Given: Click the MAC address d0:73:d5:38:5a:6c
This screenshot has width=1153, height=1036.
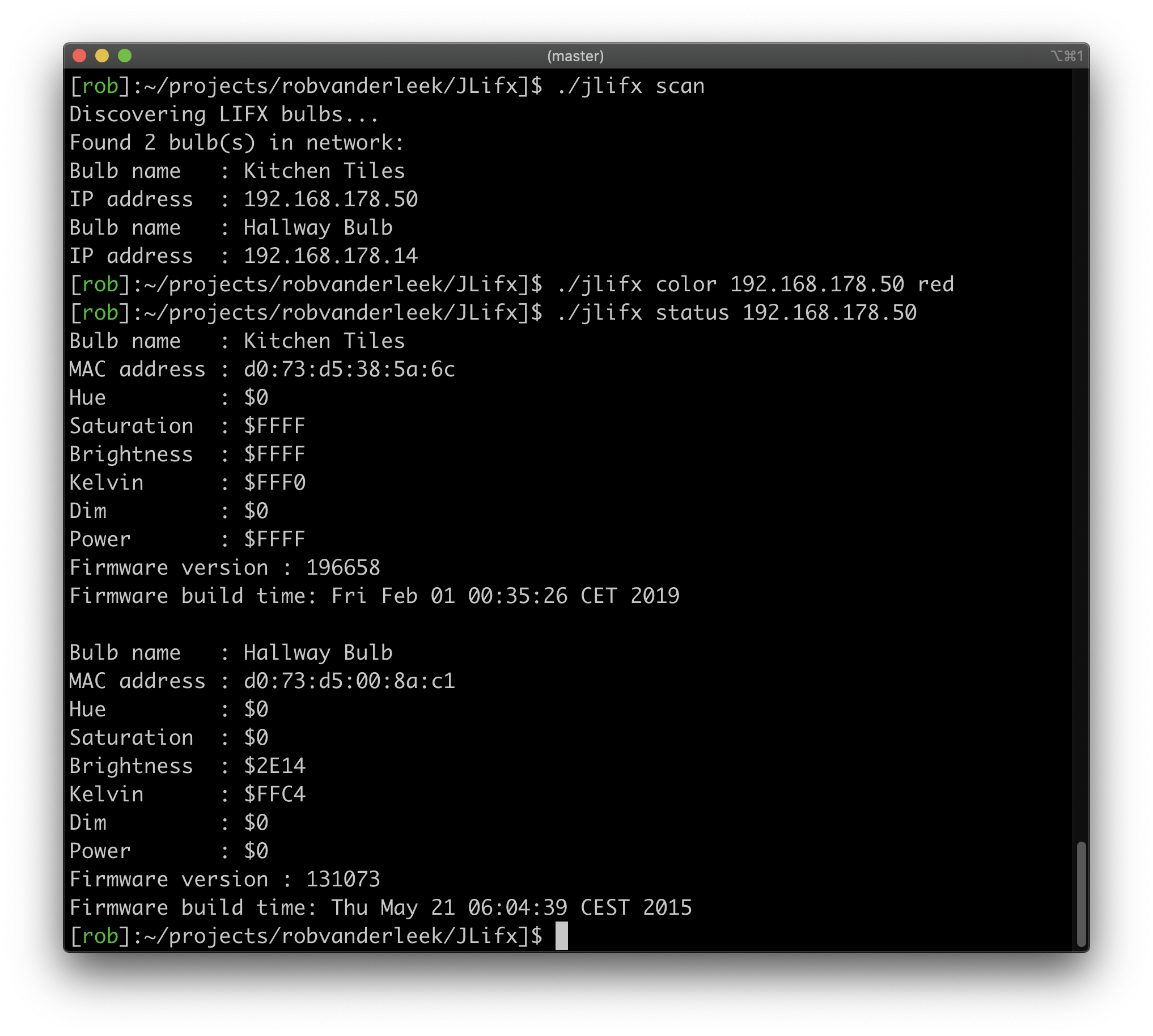Looking at the screenshot, I should (349, 370).
